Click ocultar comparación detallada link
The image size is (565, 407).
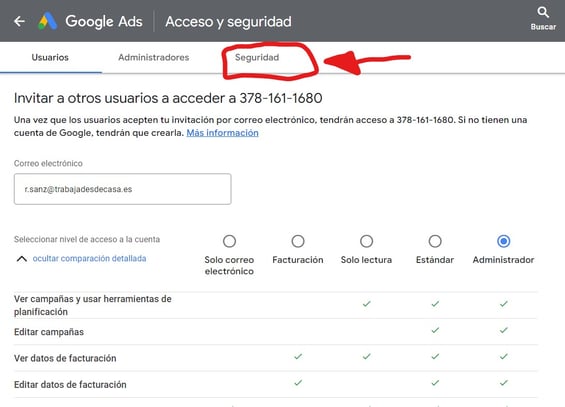coord(89,258)
